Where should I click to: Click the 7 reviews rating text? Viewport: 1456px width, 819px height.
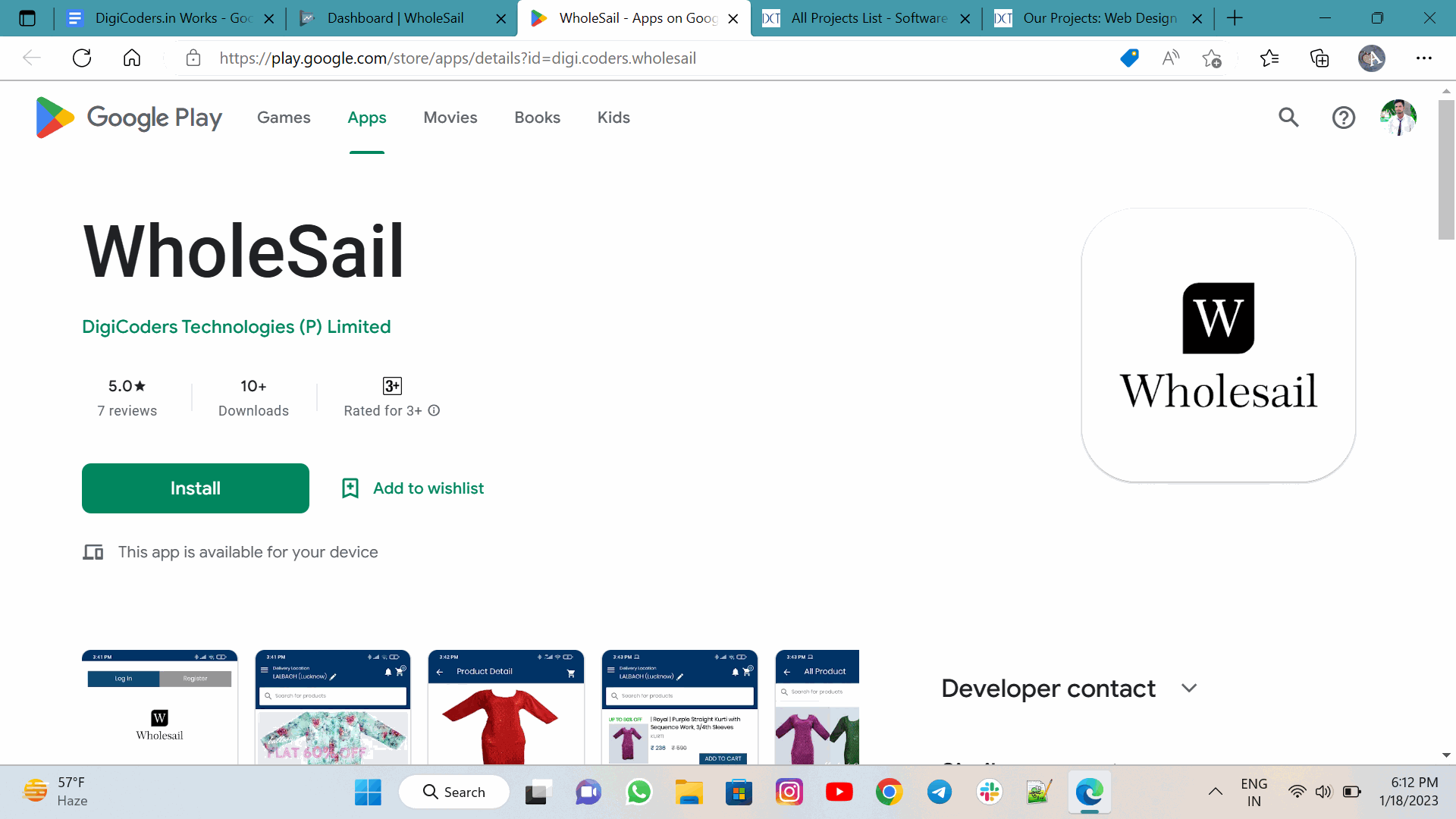(x=127, y=411)
